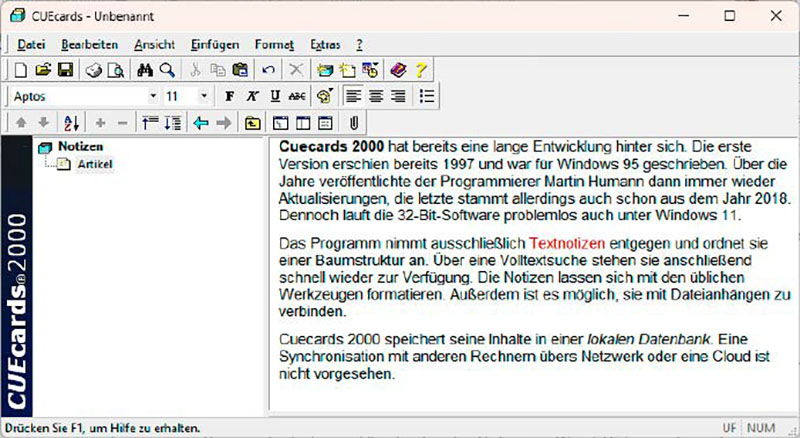This screenshot has height=438, width=800.
Task: Click the delete X toolbar icon
Action: (x=296, y=70)
